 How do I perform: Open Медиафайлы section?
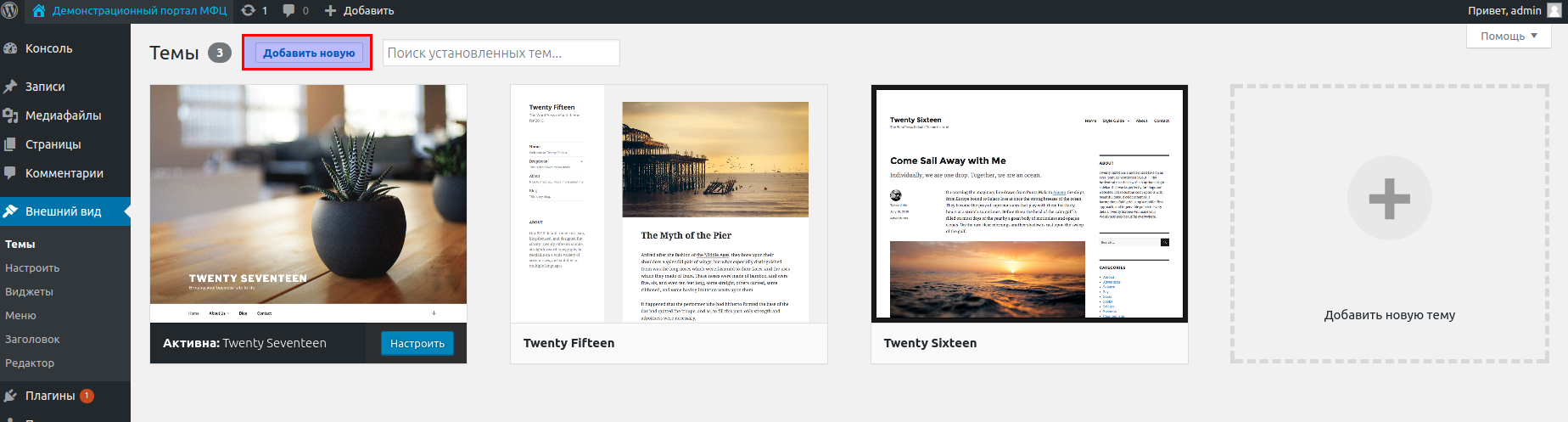point(64,115)
